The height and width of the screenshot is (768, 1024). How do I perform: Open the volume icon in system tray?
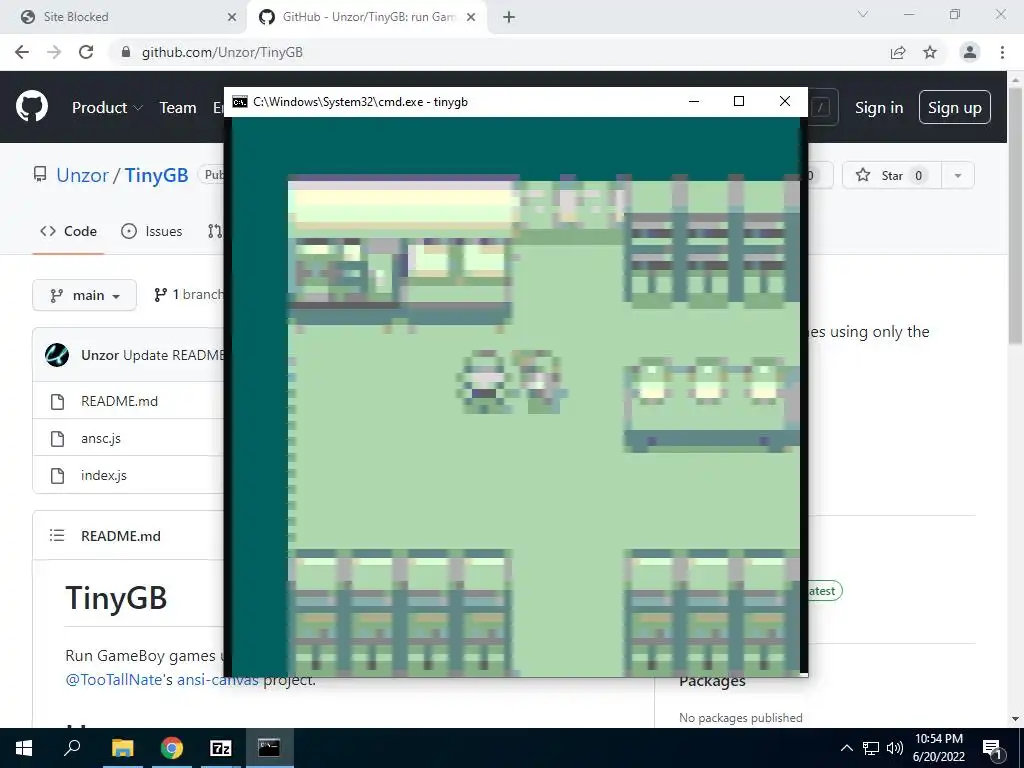pos(895,748)
